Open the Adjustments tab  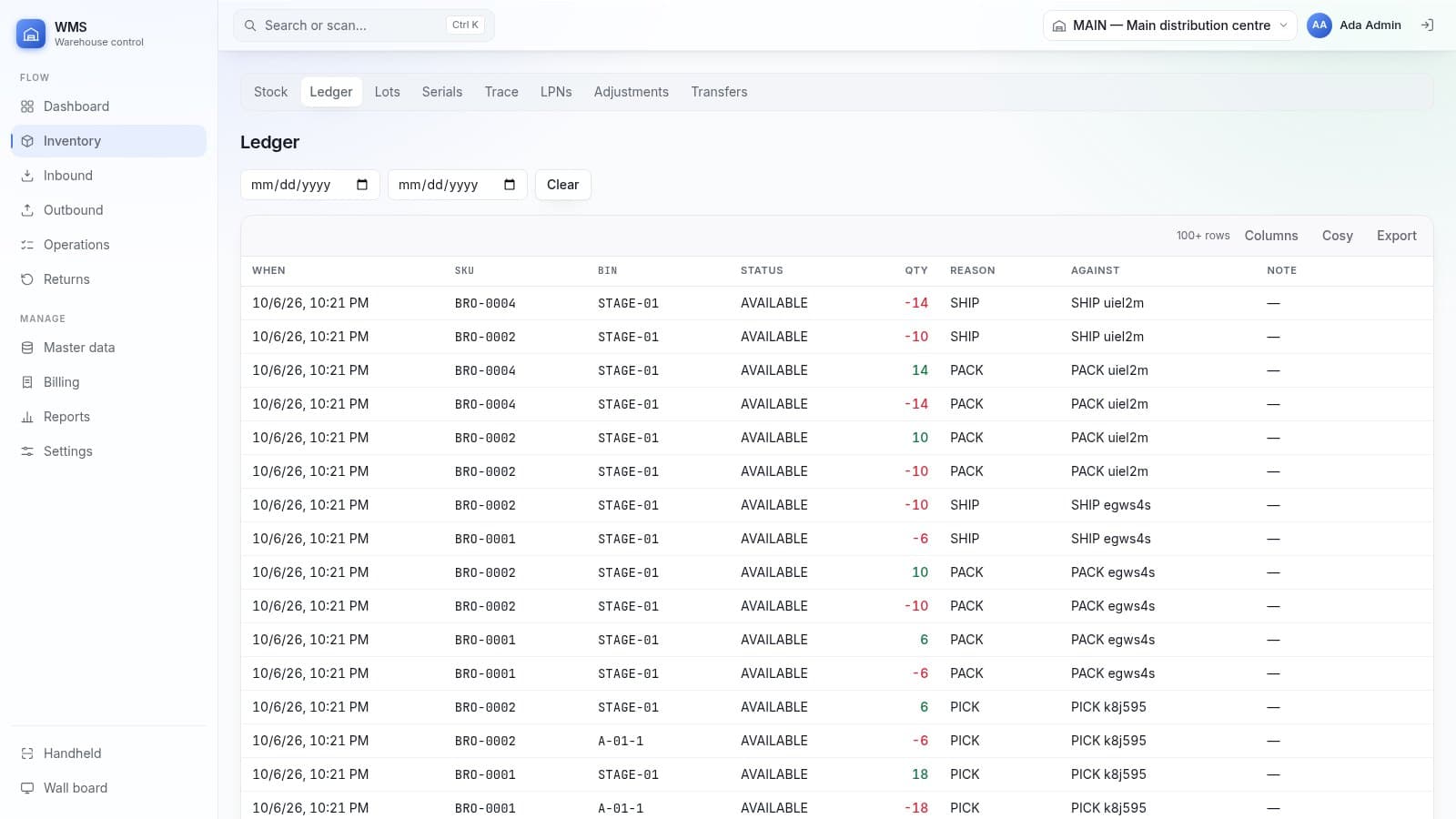[x=632, y=92]
